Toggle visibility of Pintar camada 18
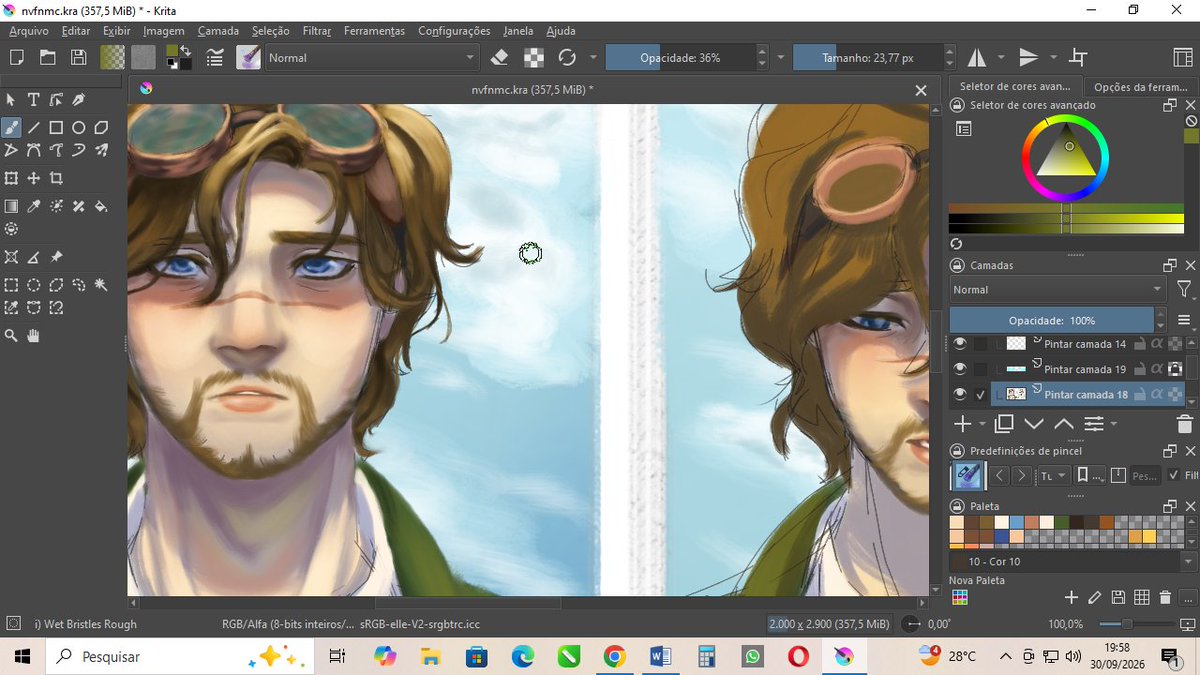 960,394
